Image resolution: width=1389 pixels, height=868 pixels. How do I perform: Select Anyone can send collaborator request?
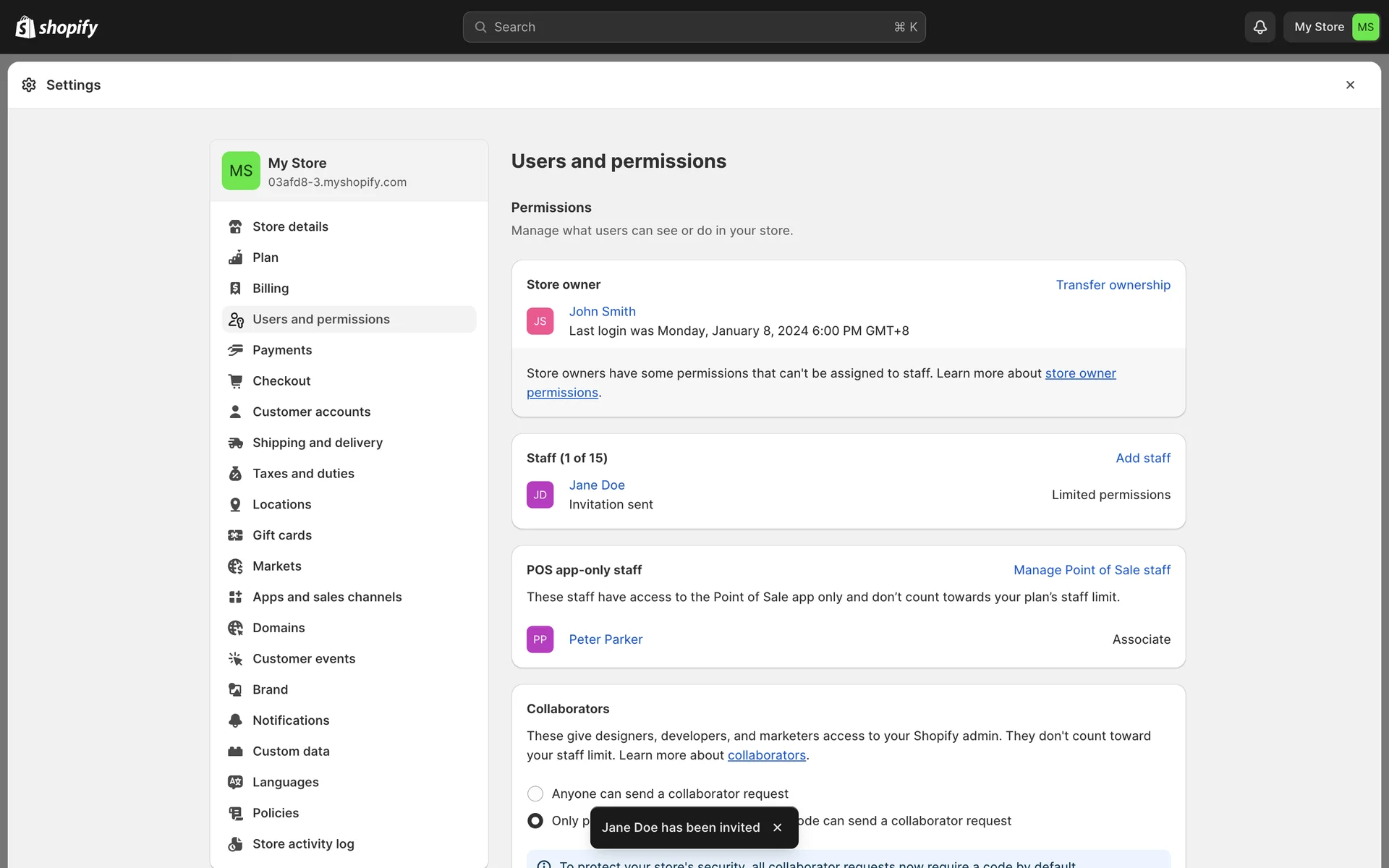(535, 793)
